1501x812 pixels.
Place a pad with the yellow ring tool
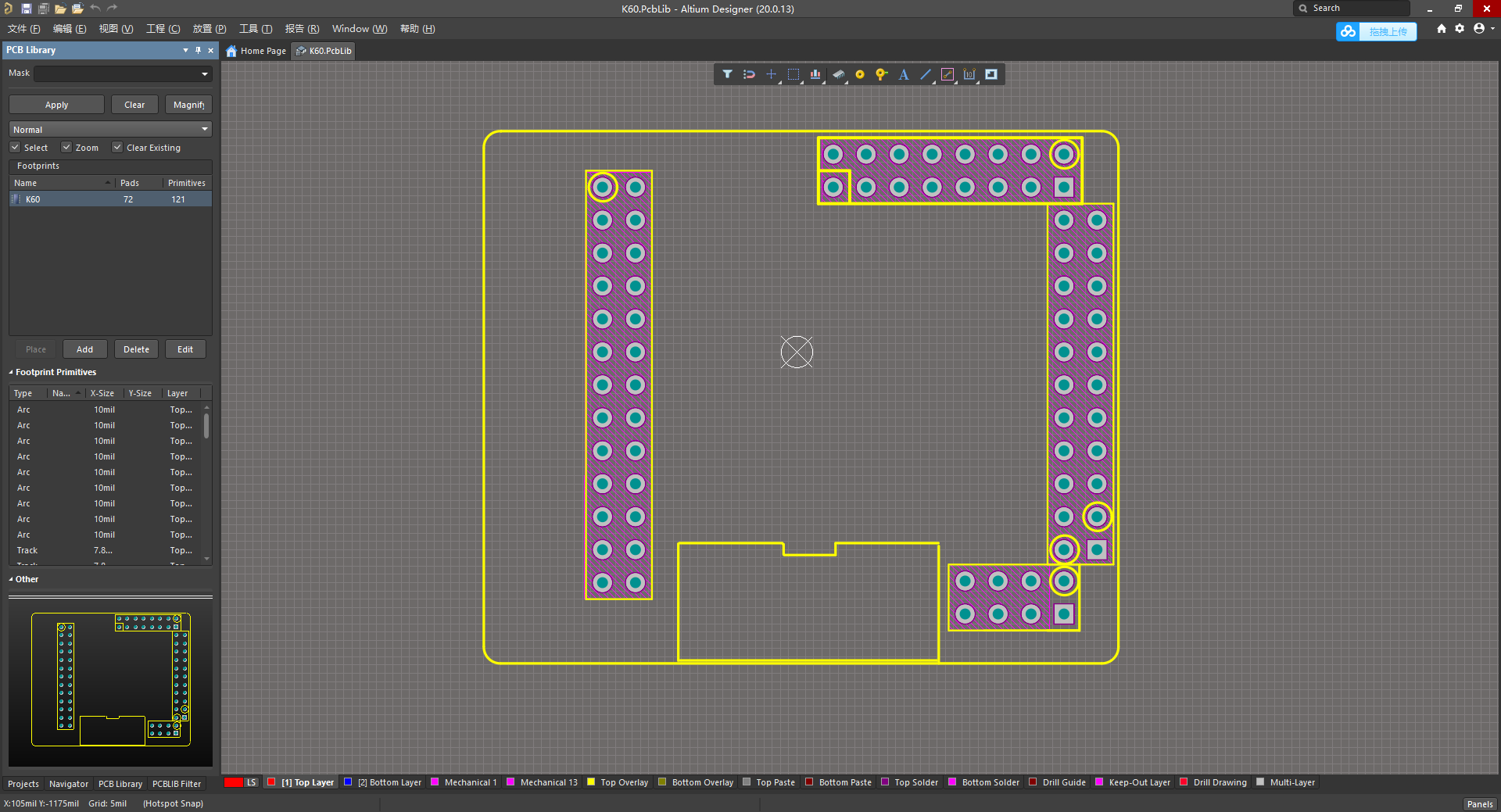[860, 74]
